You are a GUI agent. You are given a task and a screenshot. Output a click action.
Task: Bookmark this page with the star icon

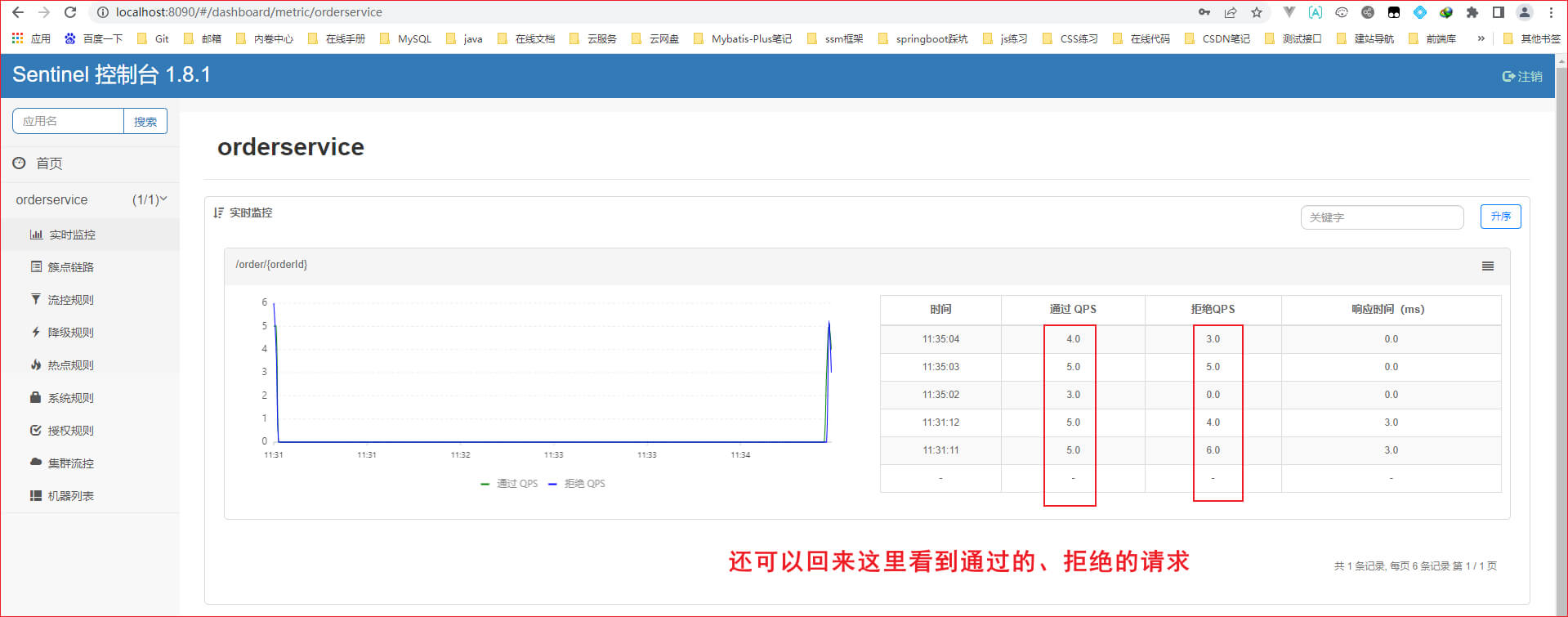point(1257,12)
